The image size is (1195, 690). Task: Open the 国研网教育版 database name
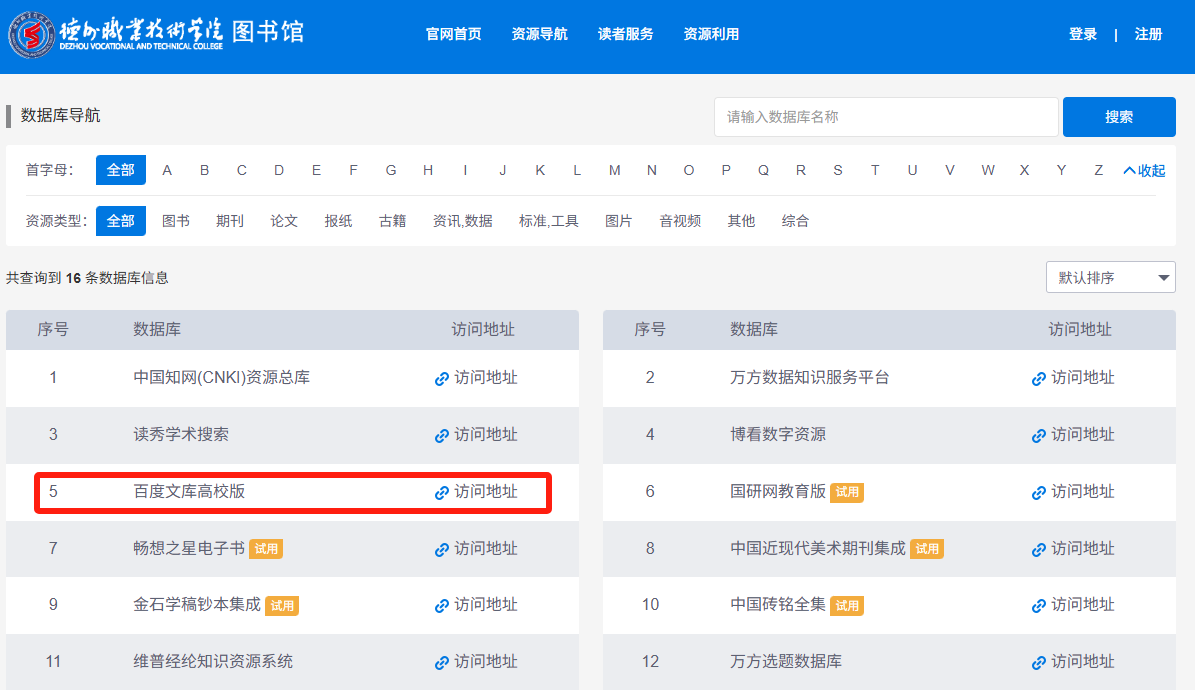(778, 492)
